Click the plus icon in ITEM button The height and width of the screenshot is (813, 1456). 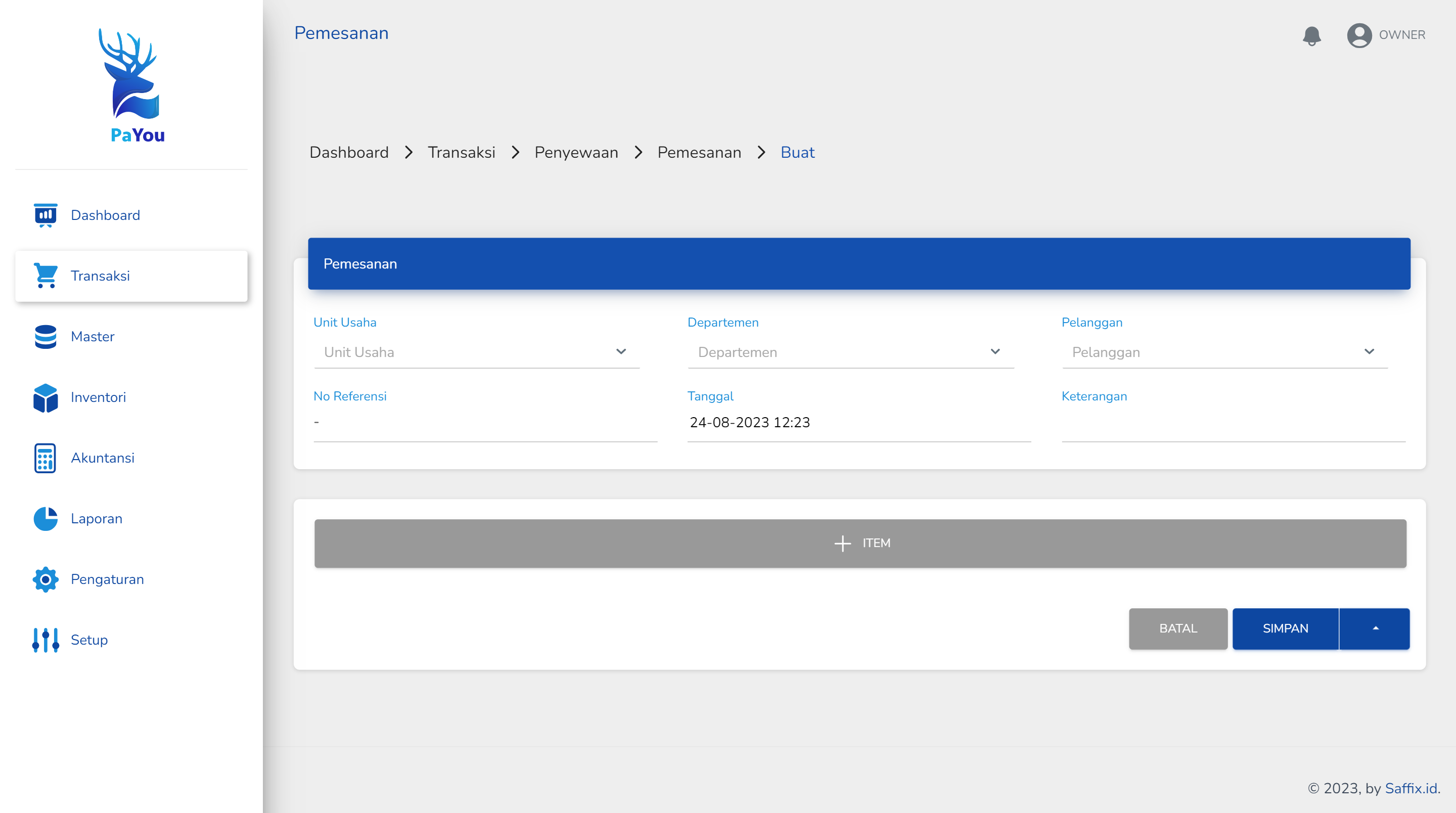point(842,544)
